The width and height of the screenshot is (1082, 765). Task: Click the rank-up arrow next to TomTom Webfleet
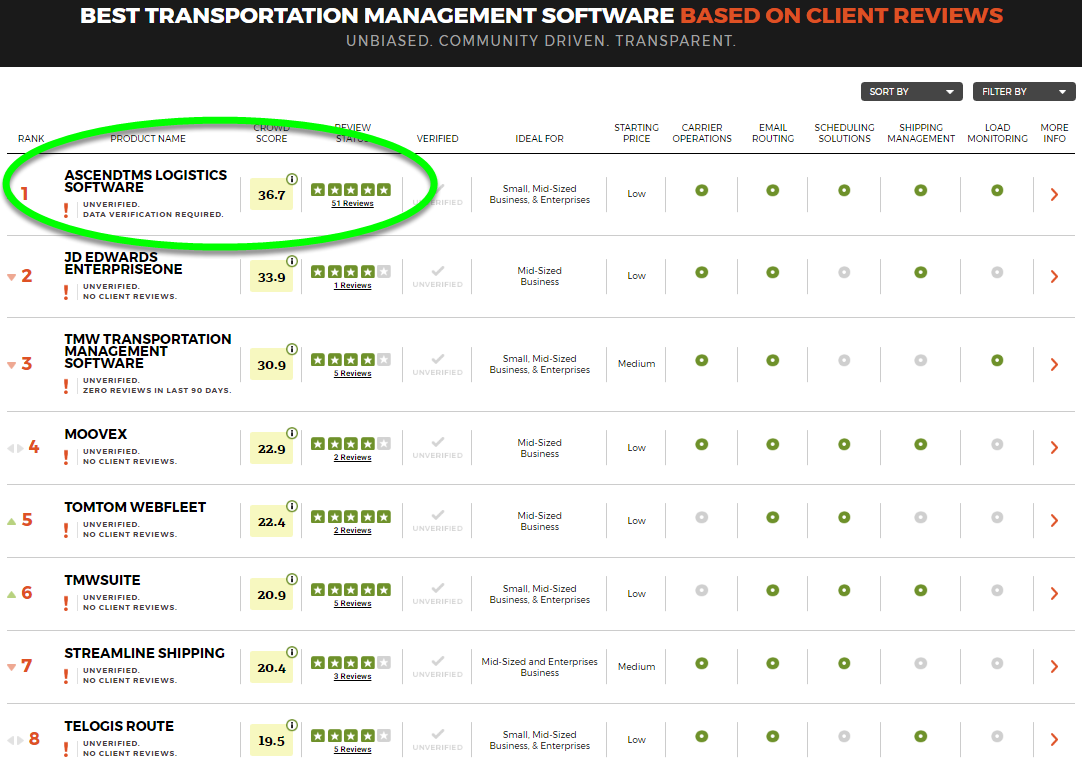pos(12,521)
